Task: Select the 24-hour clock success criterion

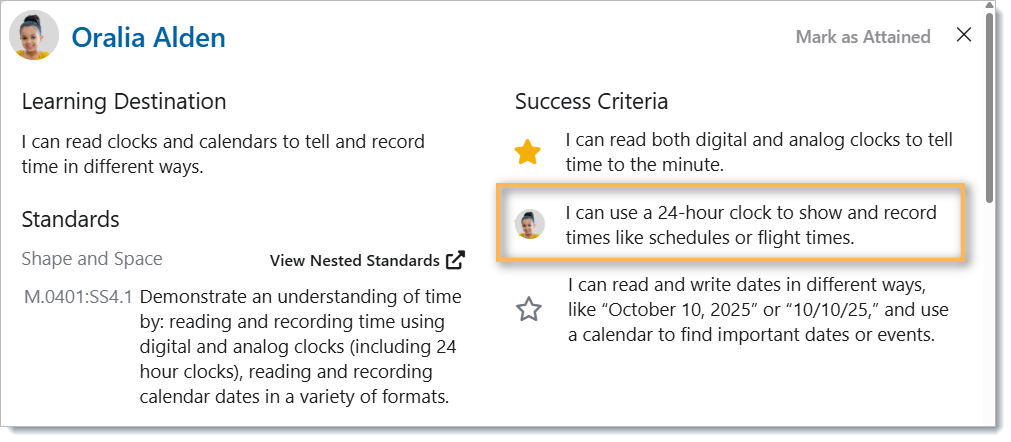Action: [750, 225]
